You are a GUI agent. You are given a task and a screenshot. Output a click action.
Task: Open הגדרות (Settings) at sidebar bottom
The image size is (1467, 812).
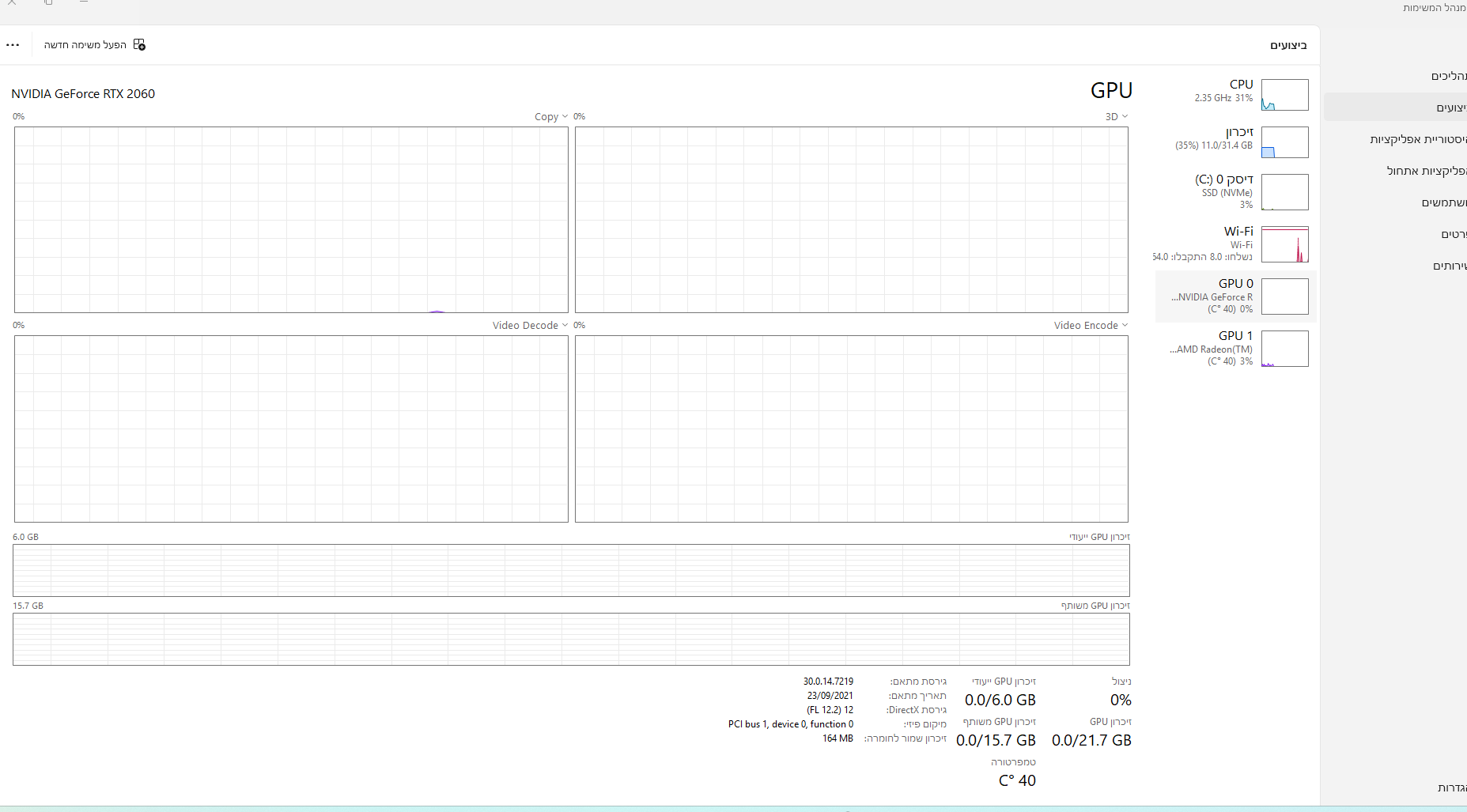pyautogui.click(x=1451, y=787)
